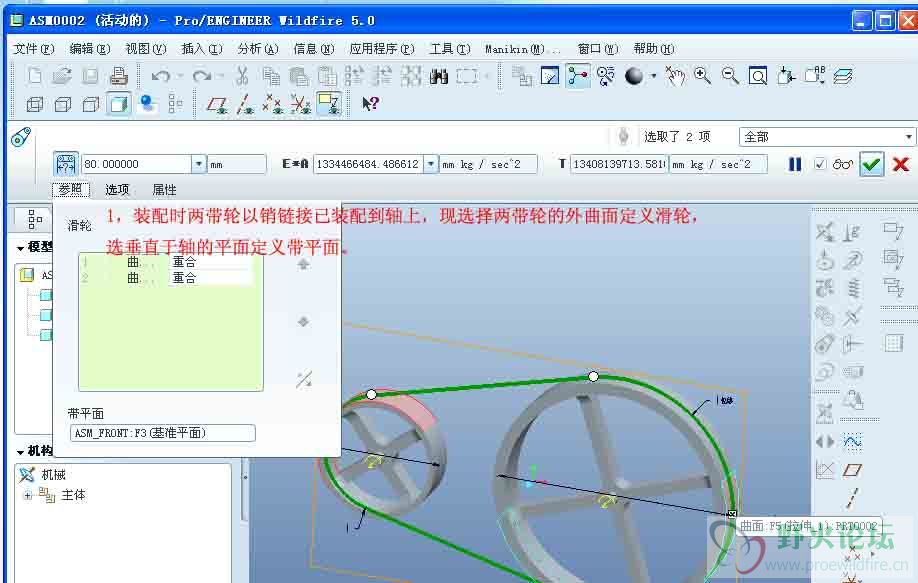Screen dimensions: 918x583
Task: Open the 帮助 menu
Action: (654, 49)
